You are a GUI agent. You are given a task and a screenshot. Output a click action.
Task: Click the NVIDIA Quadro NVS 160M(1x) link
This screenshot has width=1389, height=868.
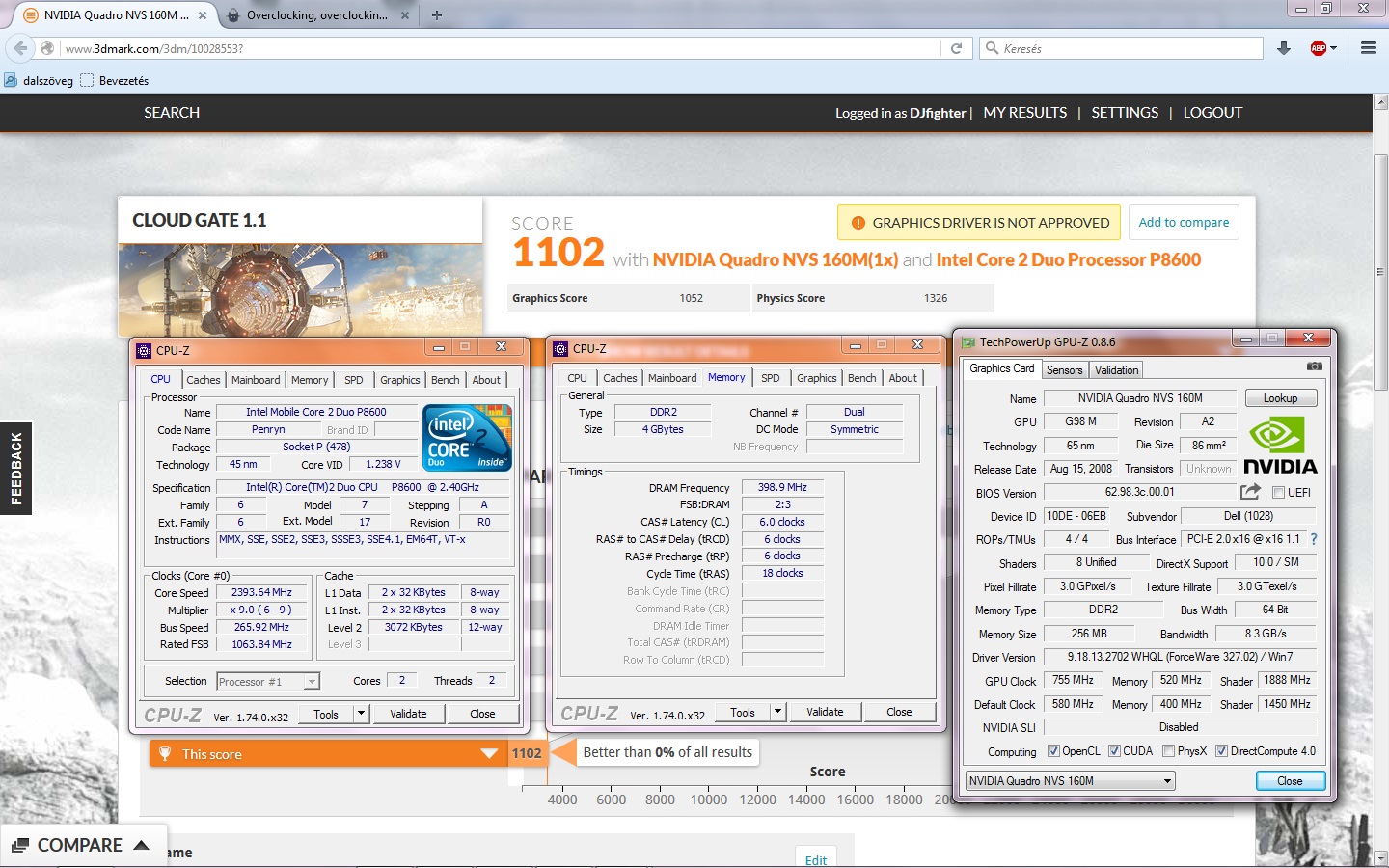tap(776, 259)
